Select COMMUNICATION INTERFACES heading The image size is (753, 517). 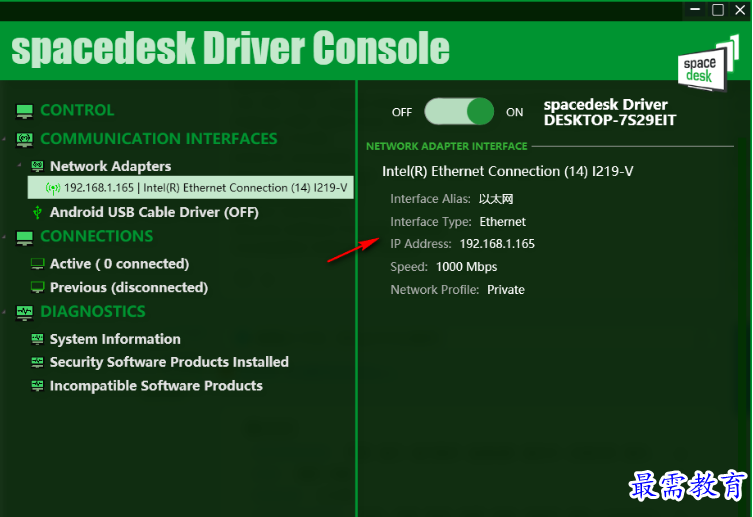point(159,139)
